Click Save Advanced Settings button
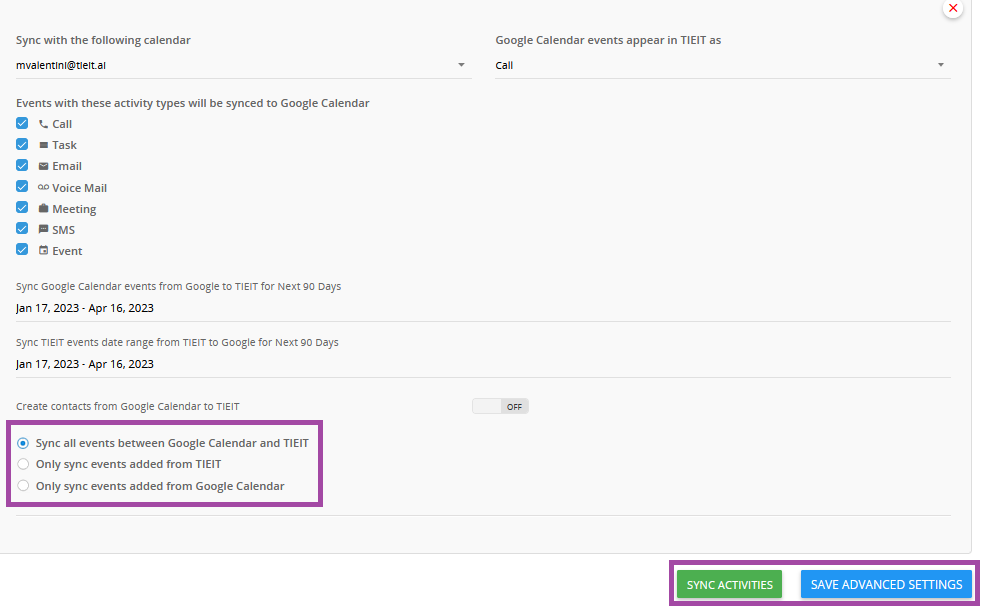 pos(886,585)
